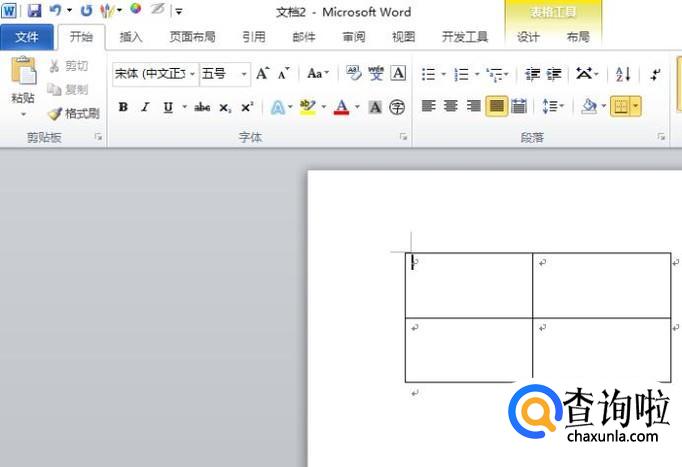Screen dimensions: 682x467
Task: Open the Font dialog launcher
Action: click(x=403, y=137)
